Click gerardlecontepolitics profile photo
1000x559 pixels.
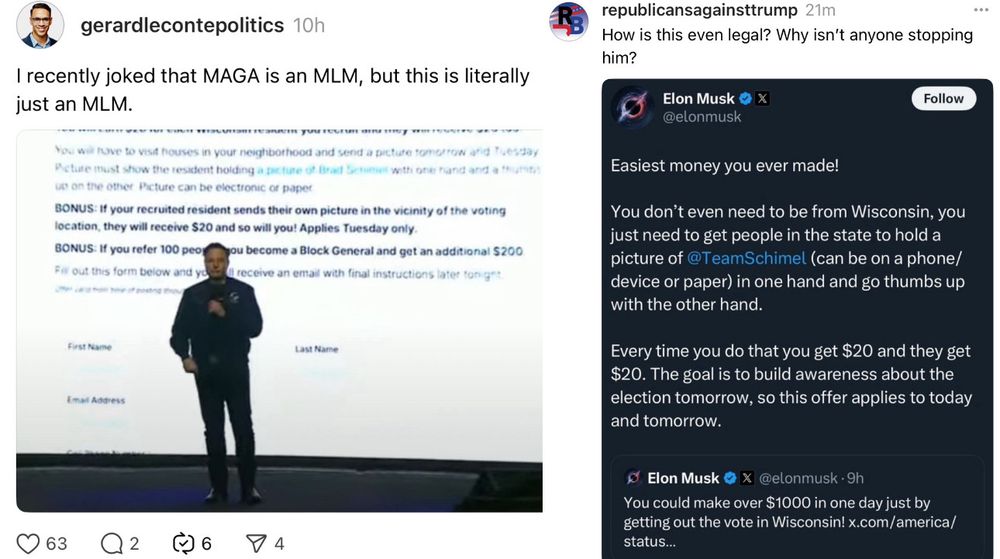click(40, 25)
